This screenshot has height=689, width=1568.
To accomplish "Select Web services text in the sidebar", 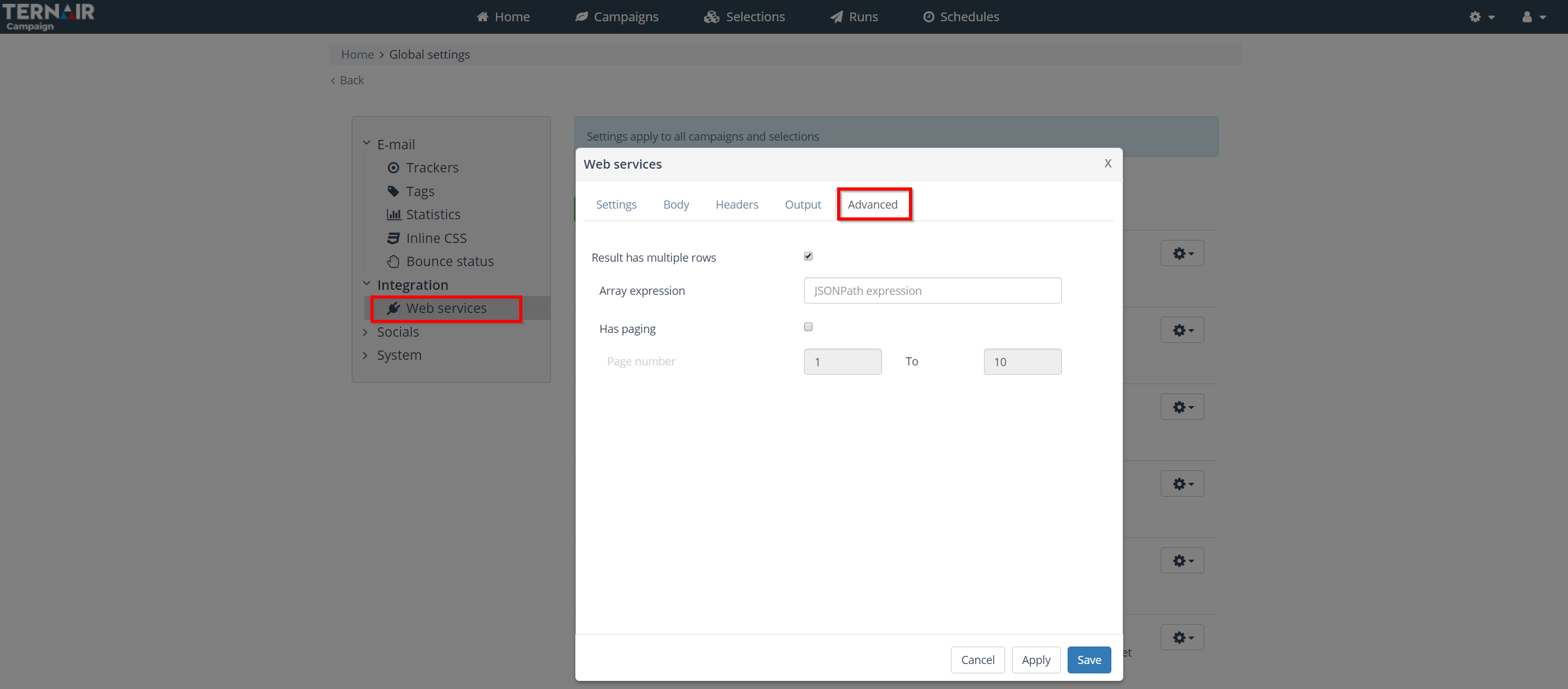I will point(447,308).
